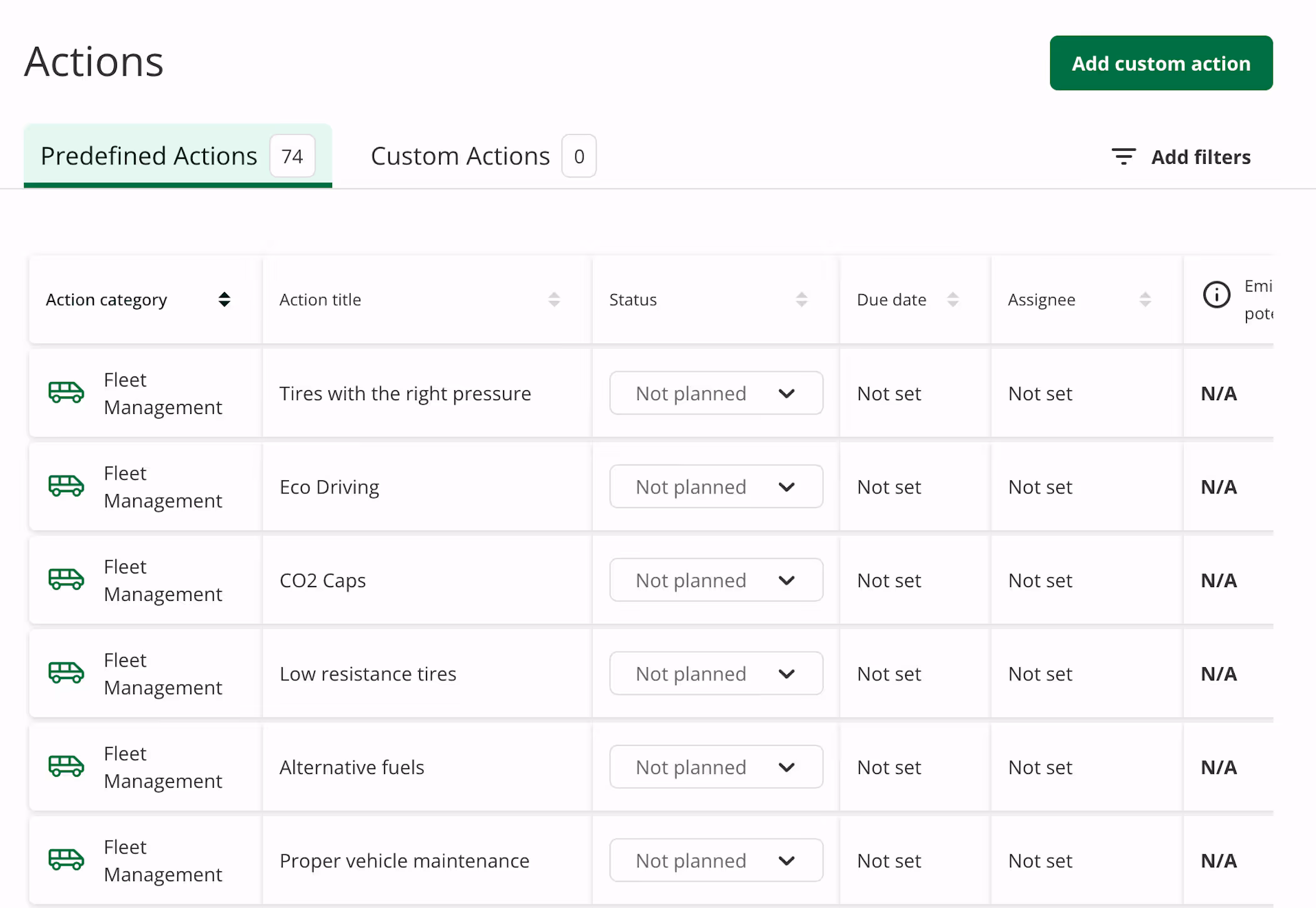This screenshot has width=1316, height=908.
Task: Click the filter lines icon
Action: point(1123,156)
